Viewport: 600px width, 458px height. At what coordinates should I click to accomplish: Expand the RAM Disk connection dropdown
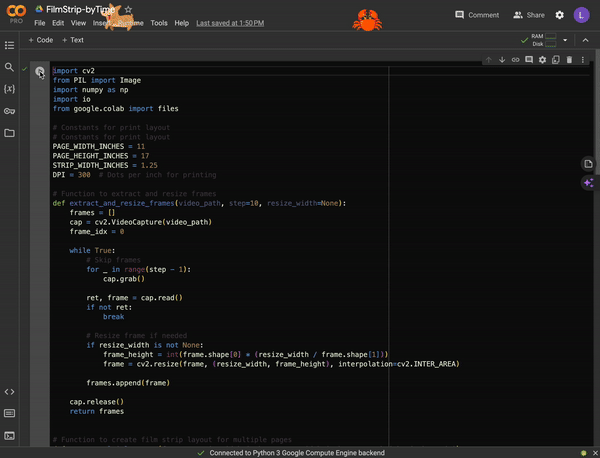[x=565, y=40]
